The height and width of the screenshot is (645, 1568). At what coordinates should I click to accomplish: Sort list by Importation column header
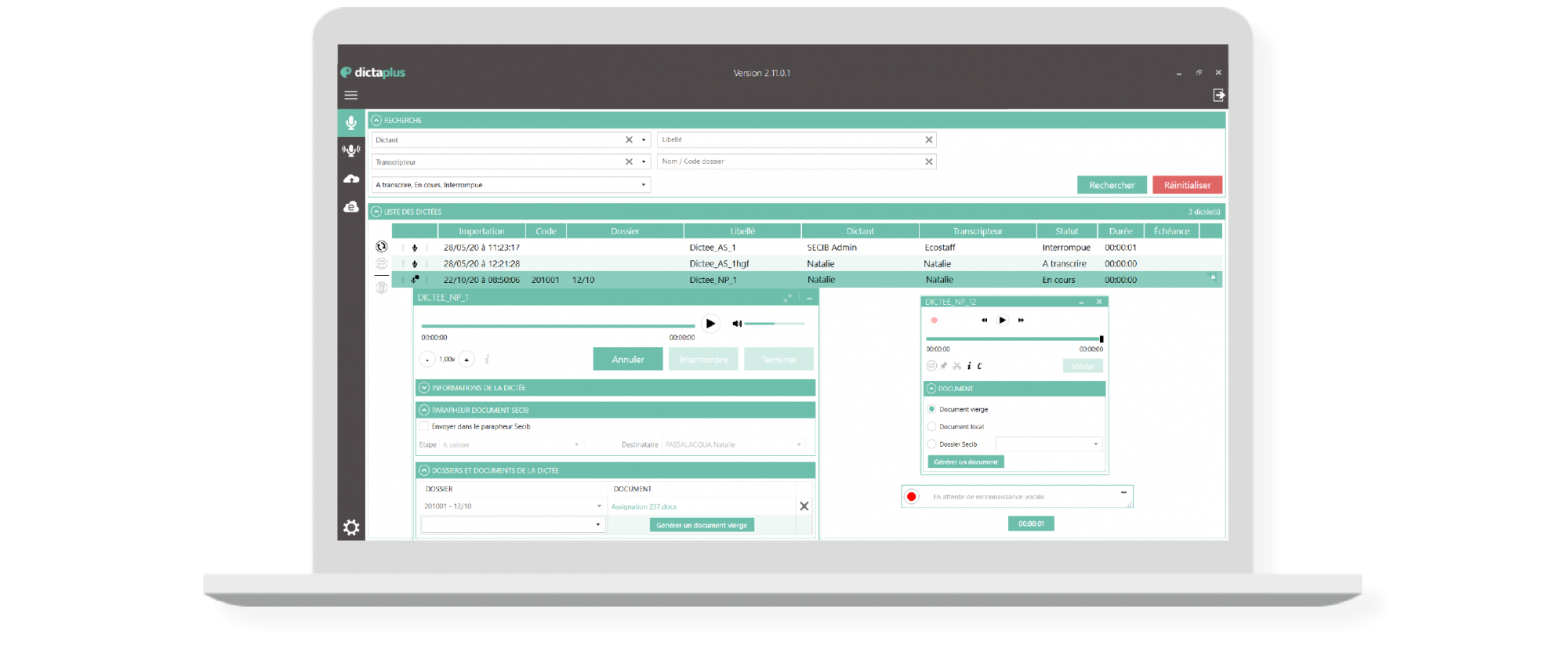tap(481, 231)
